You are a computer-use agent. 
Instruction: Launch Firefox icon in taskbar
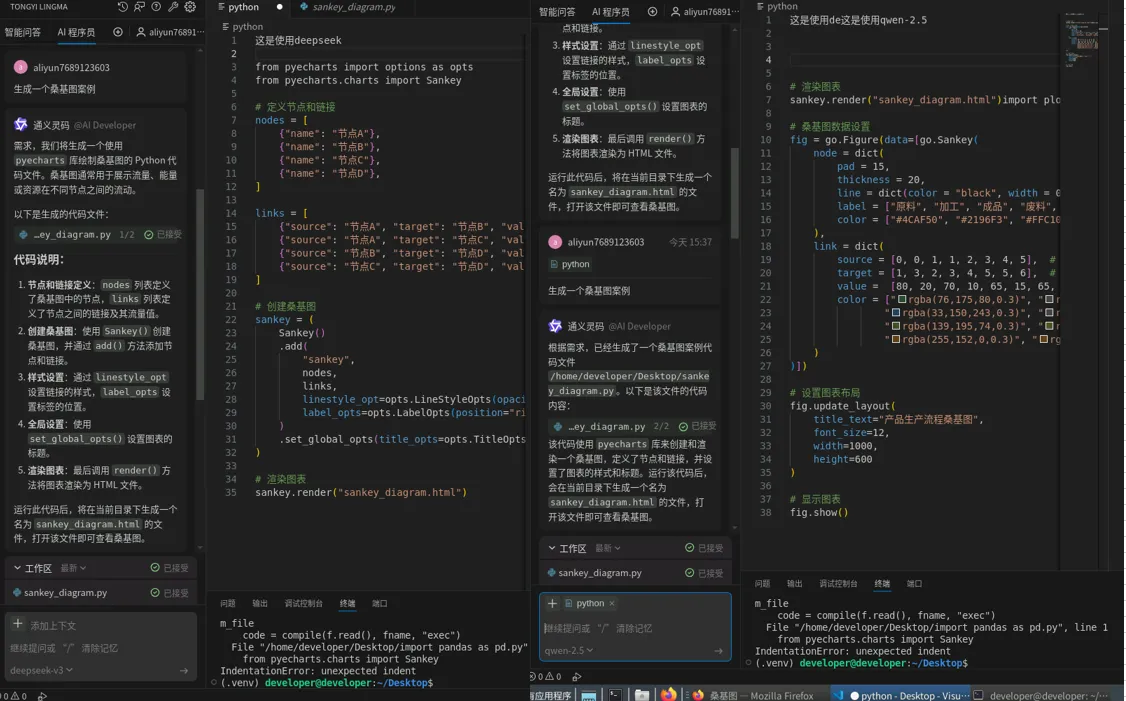click(x=669, y=695)
